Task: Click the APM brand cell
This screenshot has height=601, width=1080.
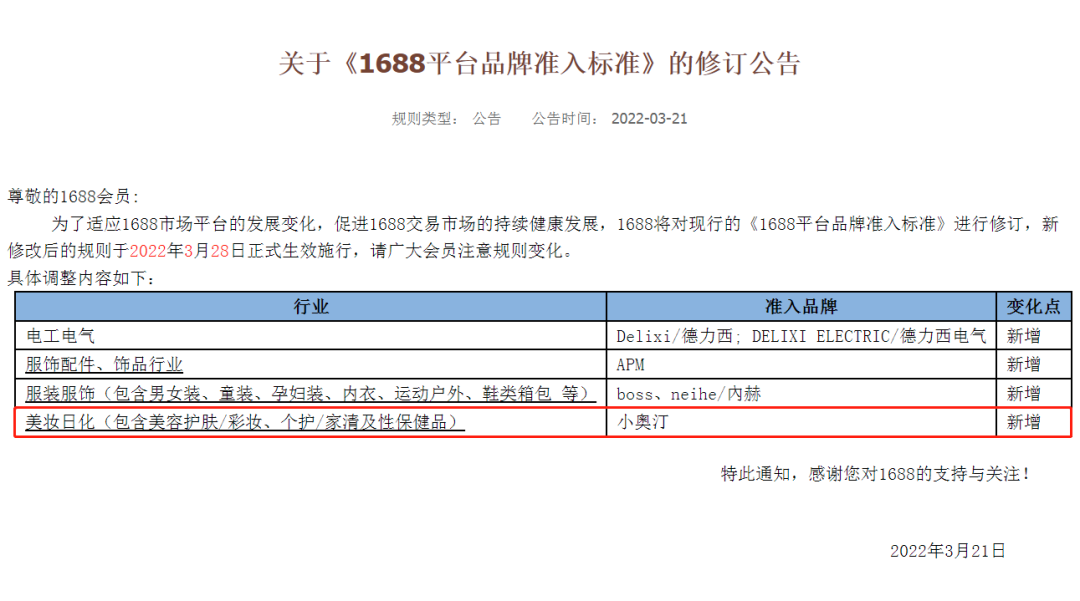Action: [x=801, y=364]
